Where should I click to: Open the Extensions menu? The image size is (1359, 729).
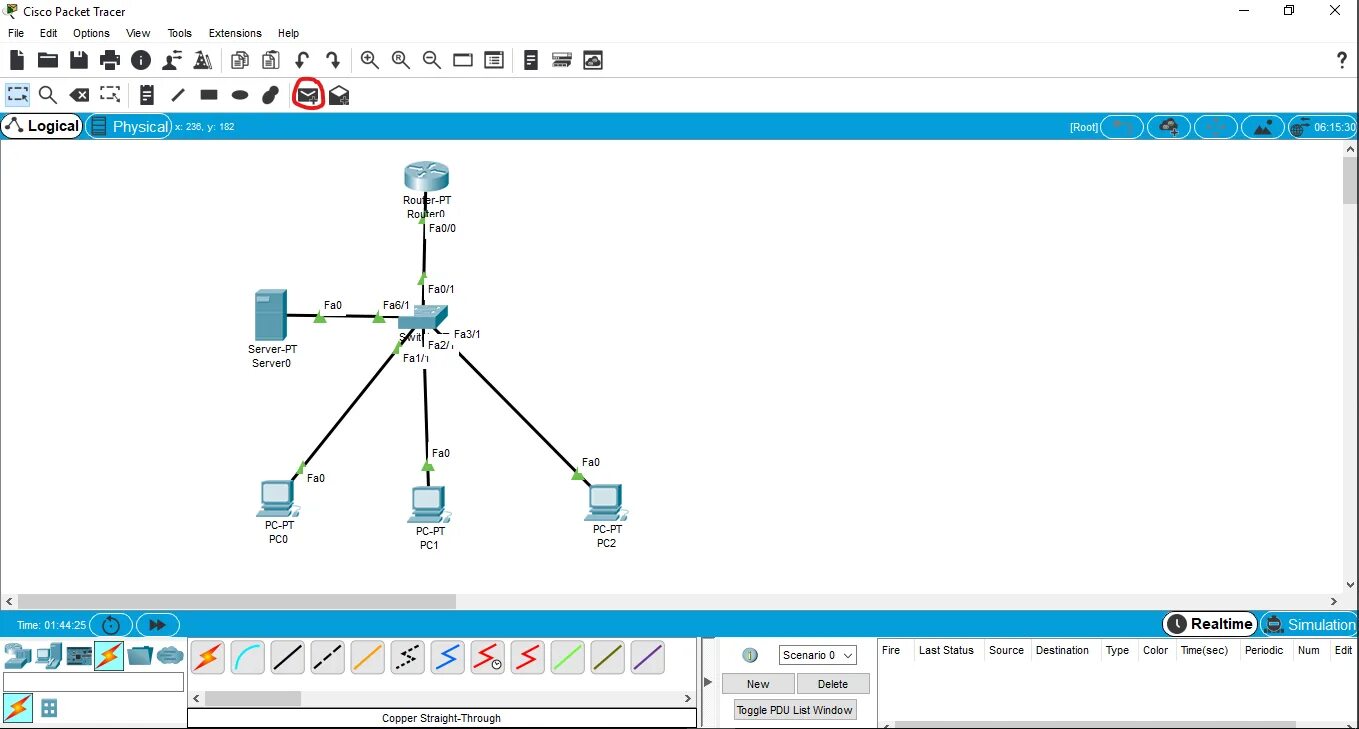point(235,33)
